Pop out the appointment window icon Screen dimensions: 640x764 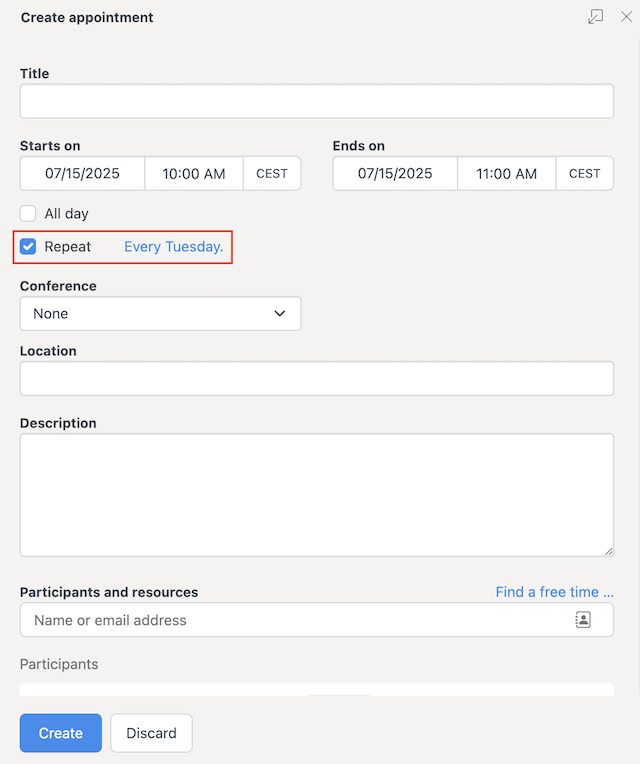point(595,17)
